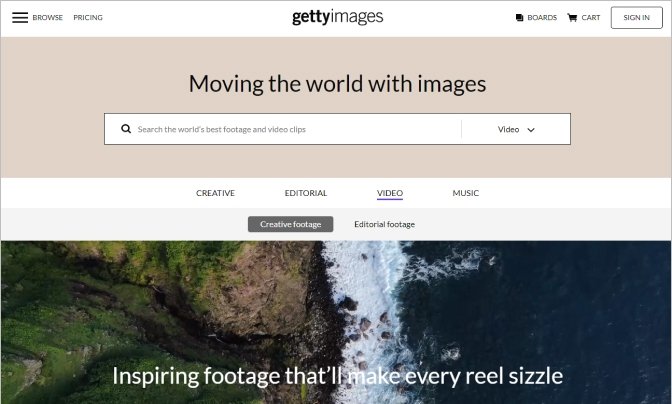Click the Boards stacked-pages icon
Image resolution: width=672 pixels, height=404 pixels.
519,18
